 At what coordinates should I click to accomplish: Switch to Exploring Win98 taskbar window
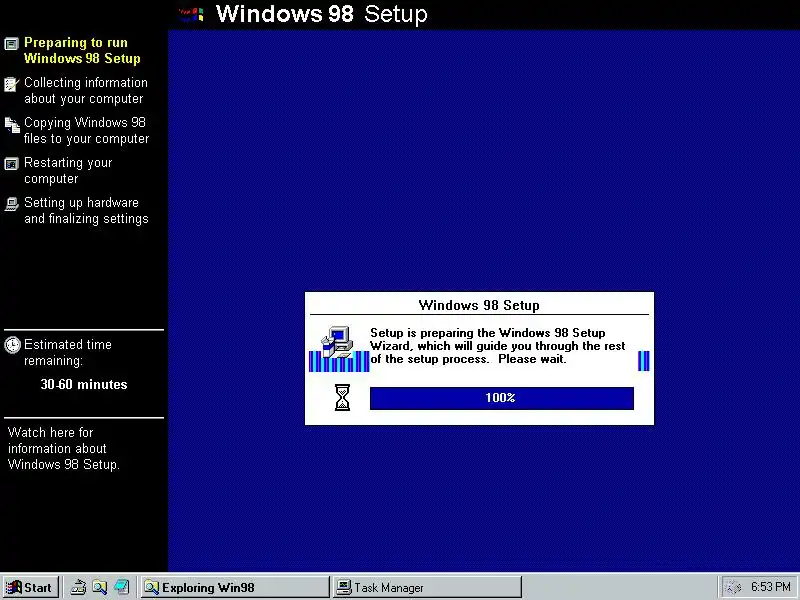pos(235,587)
